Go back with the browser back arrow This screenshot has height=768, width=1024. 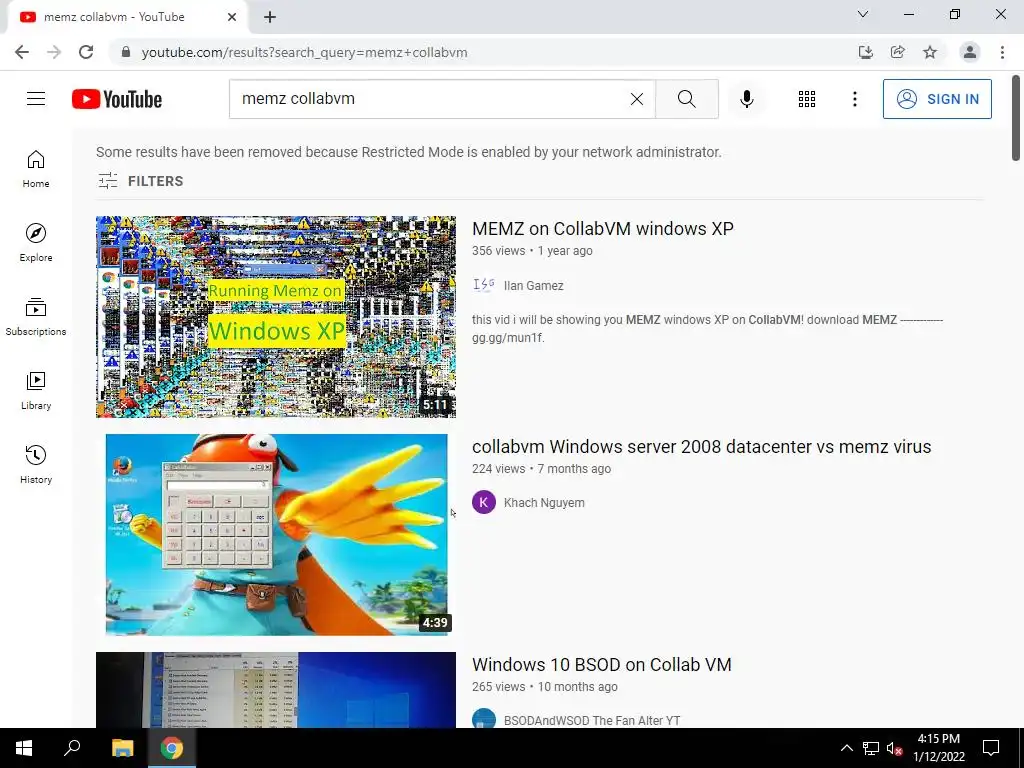[x=22, y=52]
